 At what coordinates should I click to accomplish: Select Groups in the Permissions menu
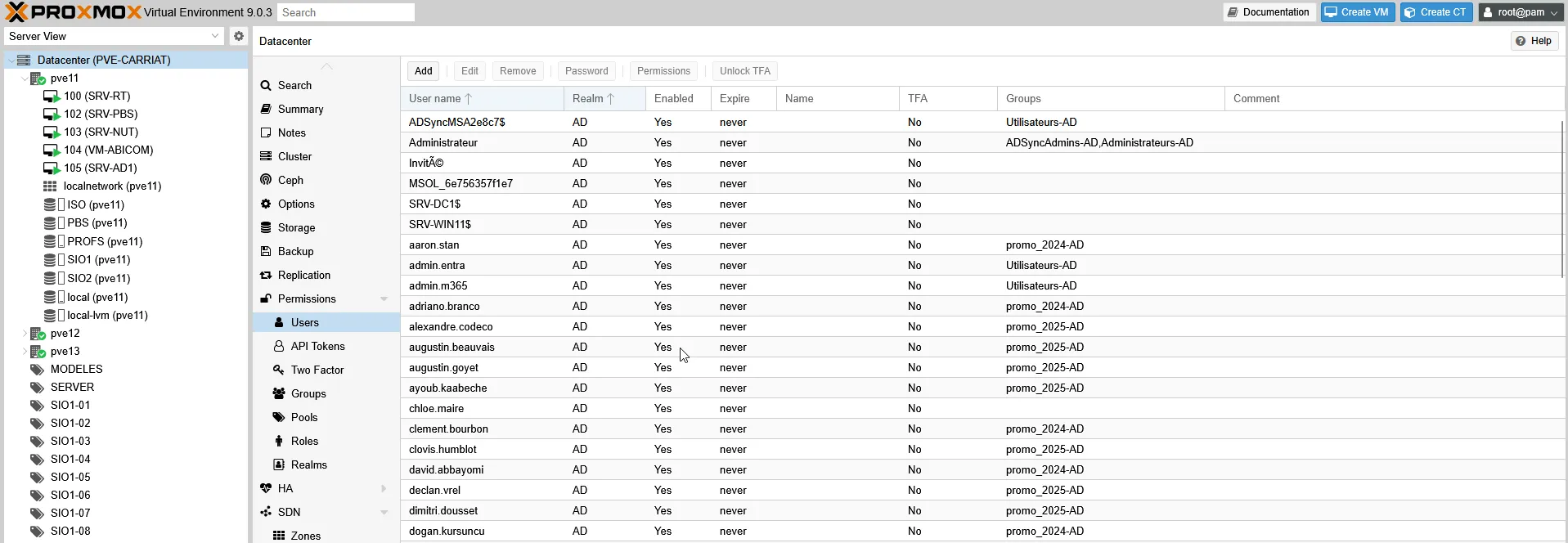[308, 393]
